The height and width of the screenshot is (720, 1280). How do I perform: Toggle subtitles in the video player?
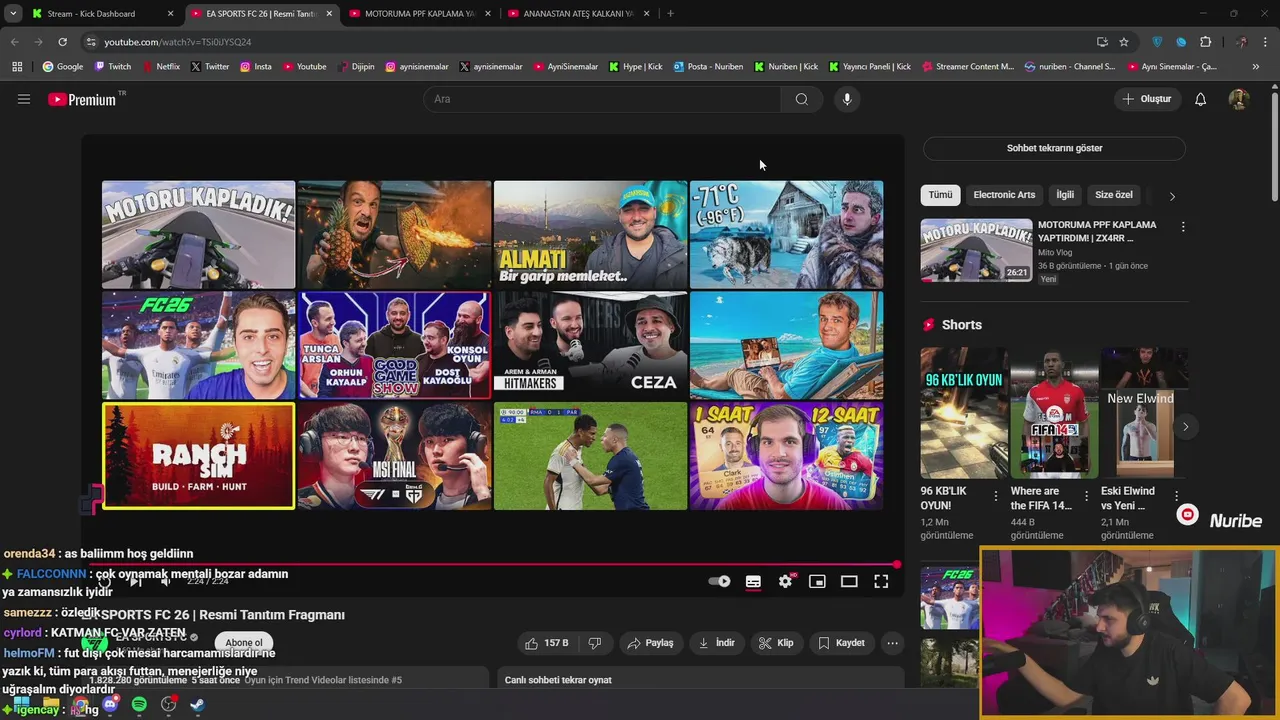pyautogui.click(x=753, y=581)
